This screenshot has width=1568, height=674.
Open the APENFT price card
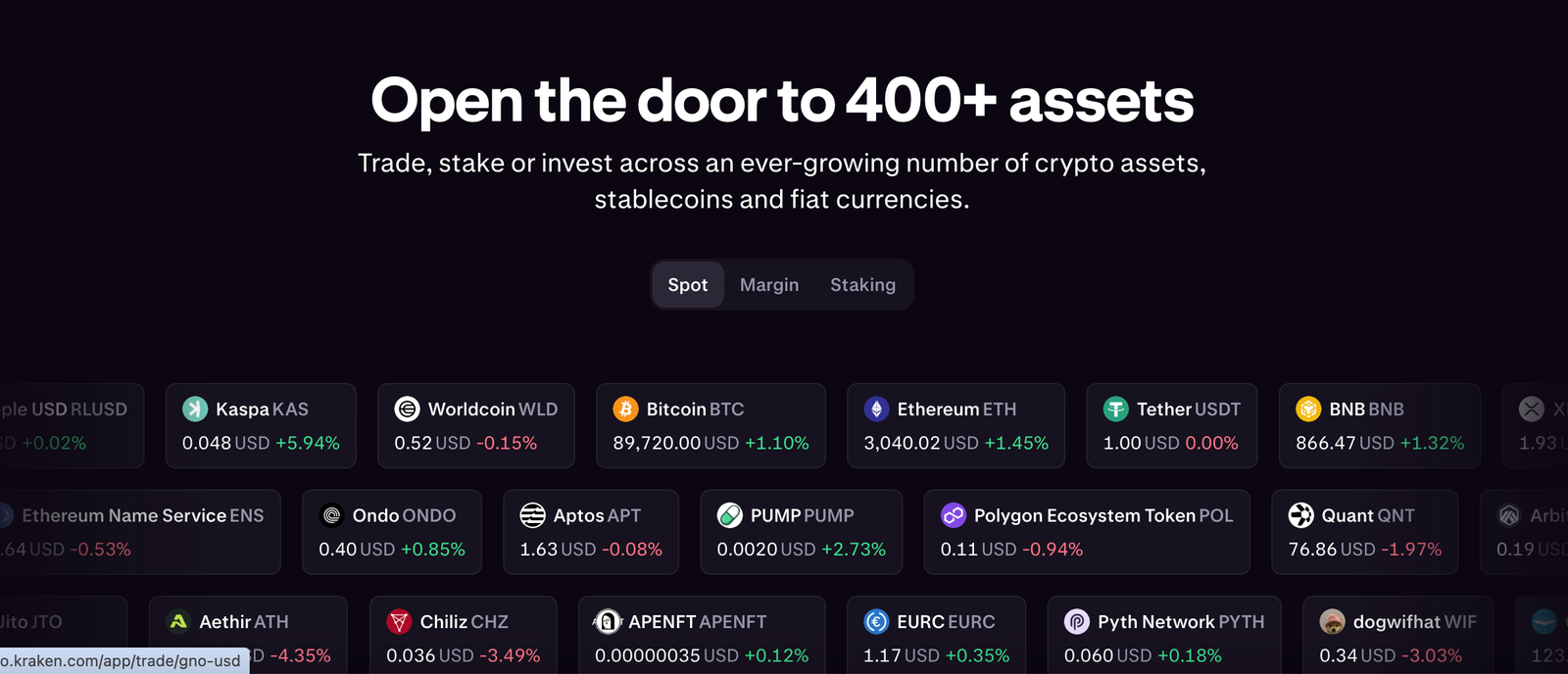coord(702,637)
